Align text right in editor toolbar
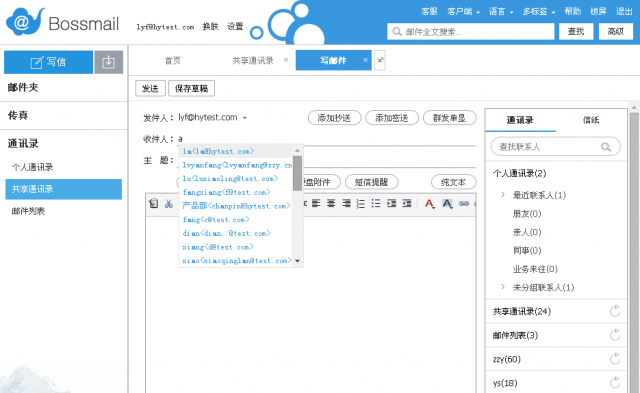The image size is (640, 393). (346, 203)
